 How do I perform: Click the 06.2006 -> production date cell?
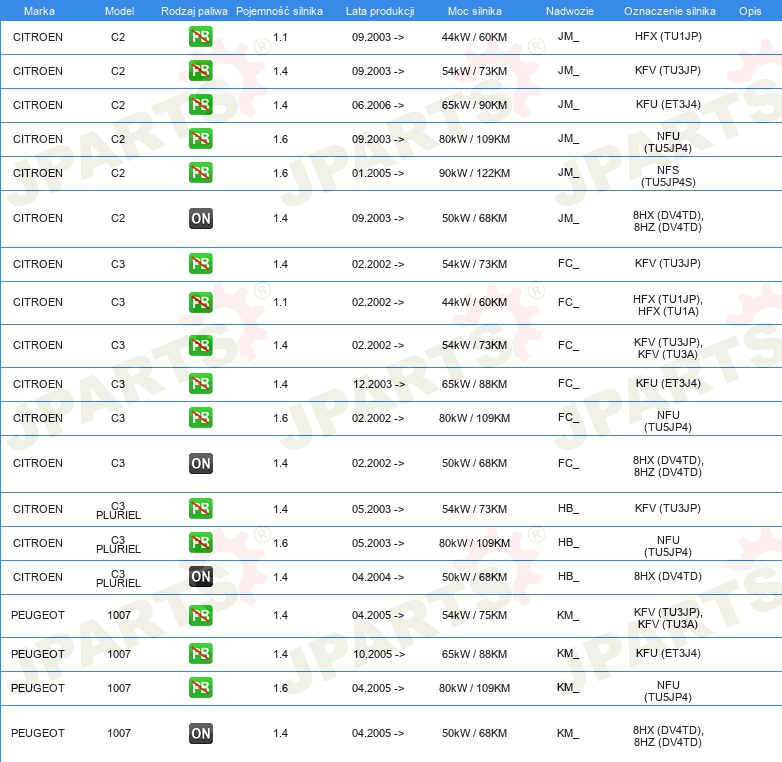pos(378,105)
